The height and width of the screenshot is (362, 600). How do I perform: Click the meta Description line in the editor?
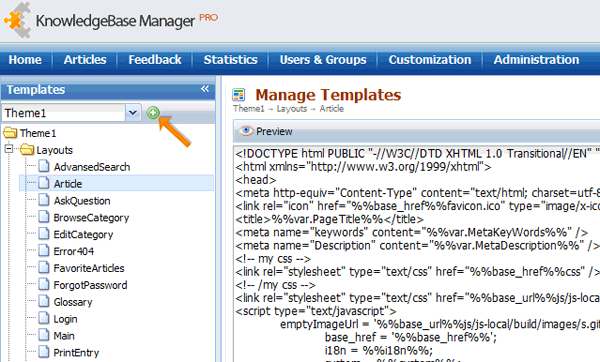click(x=417, y=245)
